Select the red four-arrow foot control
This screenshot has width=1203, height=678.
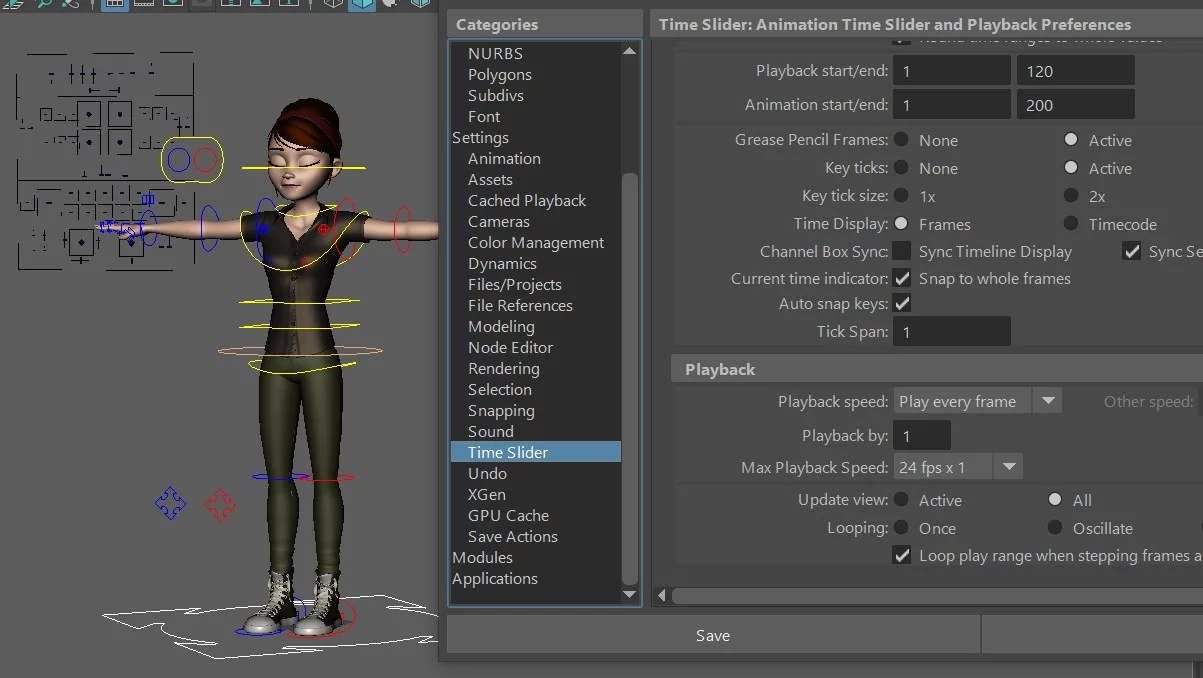[x=220, y=505]
